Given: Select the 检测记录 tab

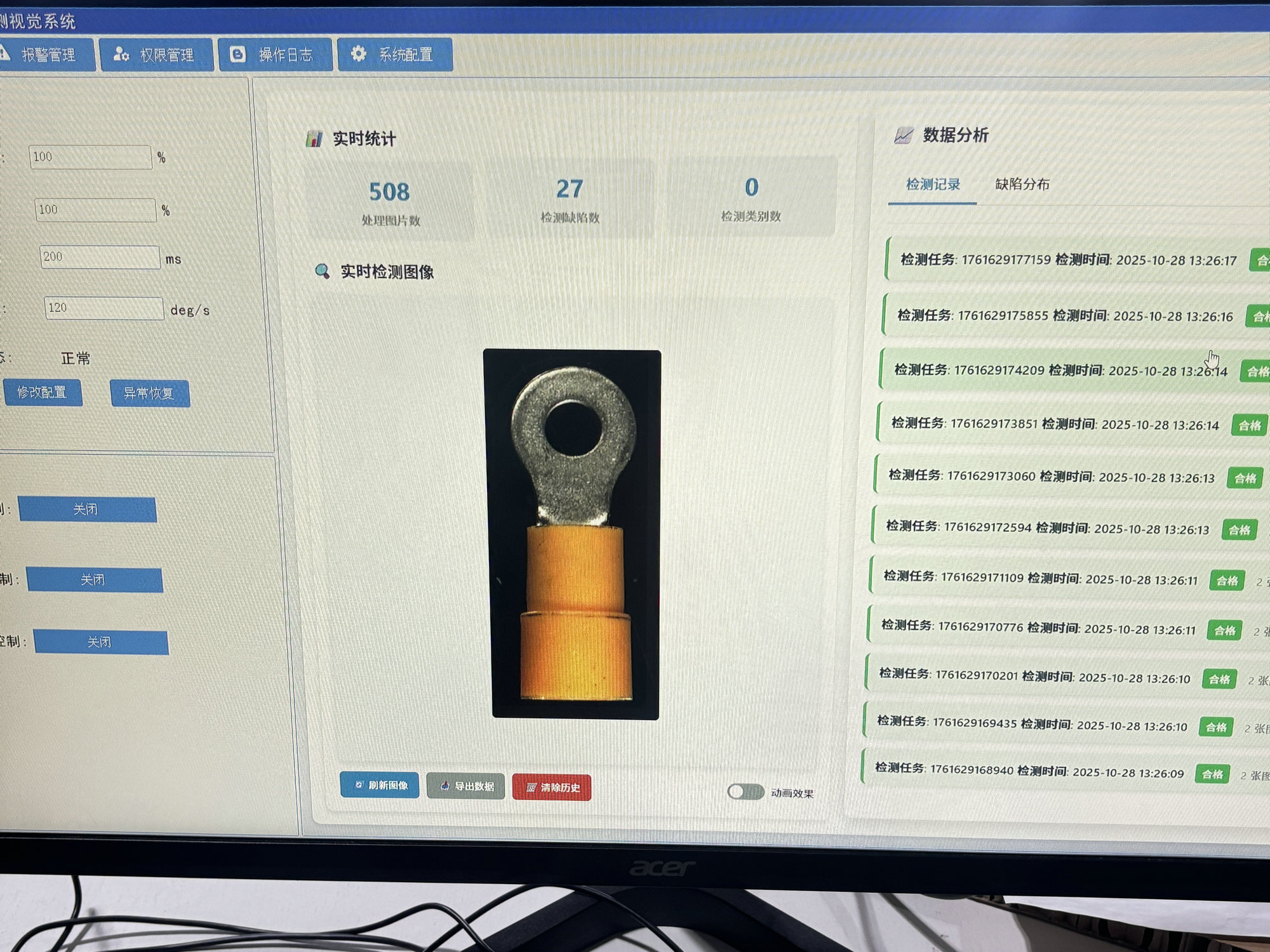Looking at the screenshot, I should coord(932,185).
